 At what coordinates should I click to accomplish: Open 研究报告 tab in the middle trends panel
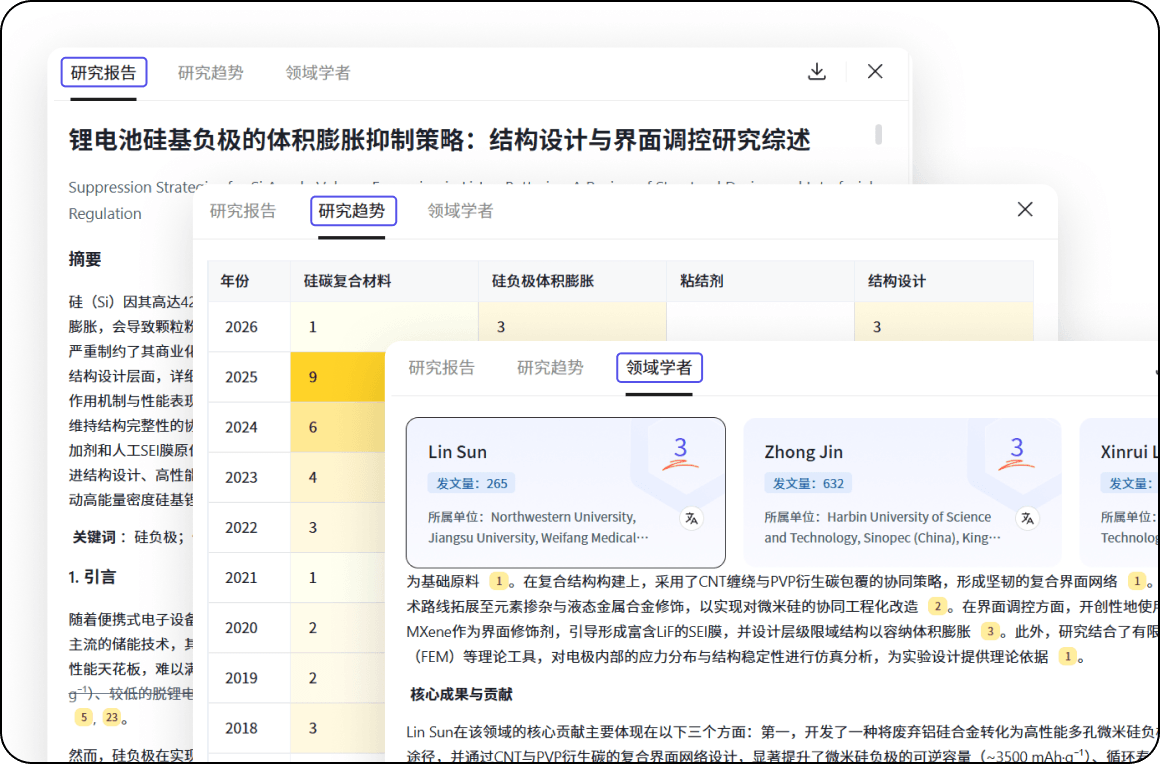243,211
